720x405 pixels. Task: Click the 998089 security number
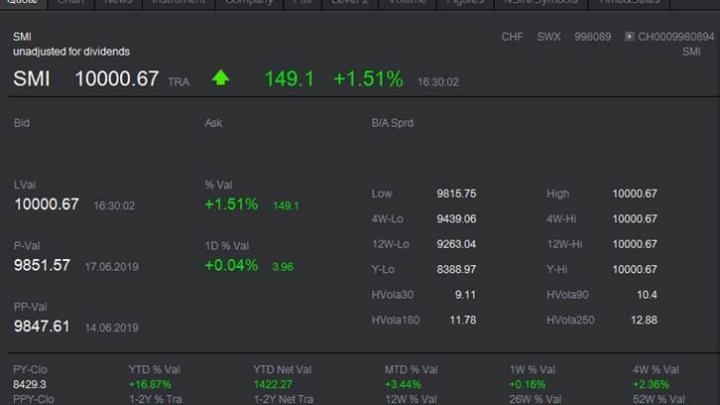click(594, 37)
